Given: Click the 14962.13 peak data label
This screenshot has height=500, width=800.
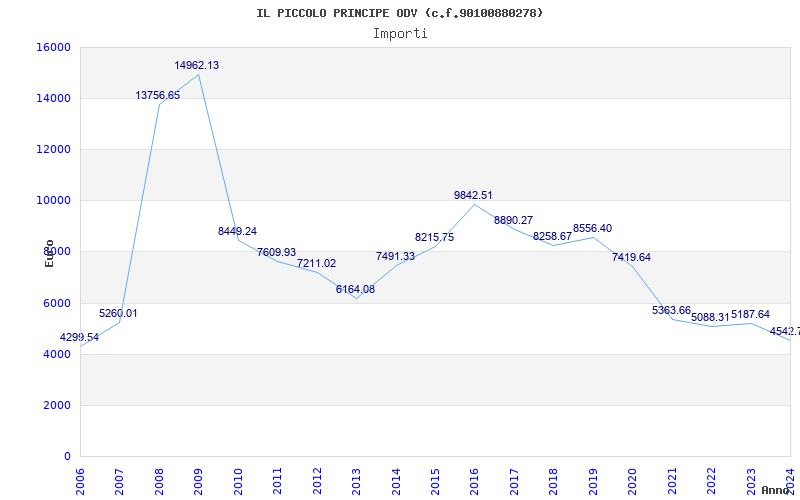Looking at the screenshot, I should pos(197,65).
